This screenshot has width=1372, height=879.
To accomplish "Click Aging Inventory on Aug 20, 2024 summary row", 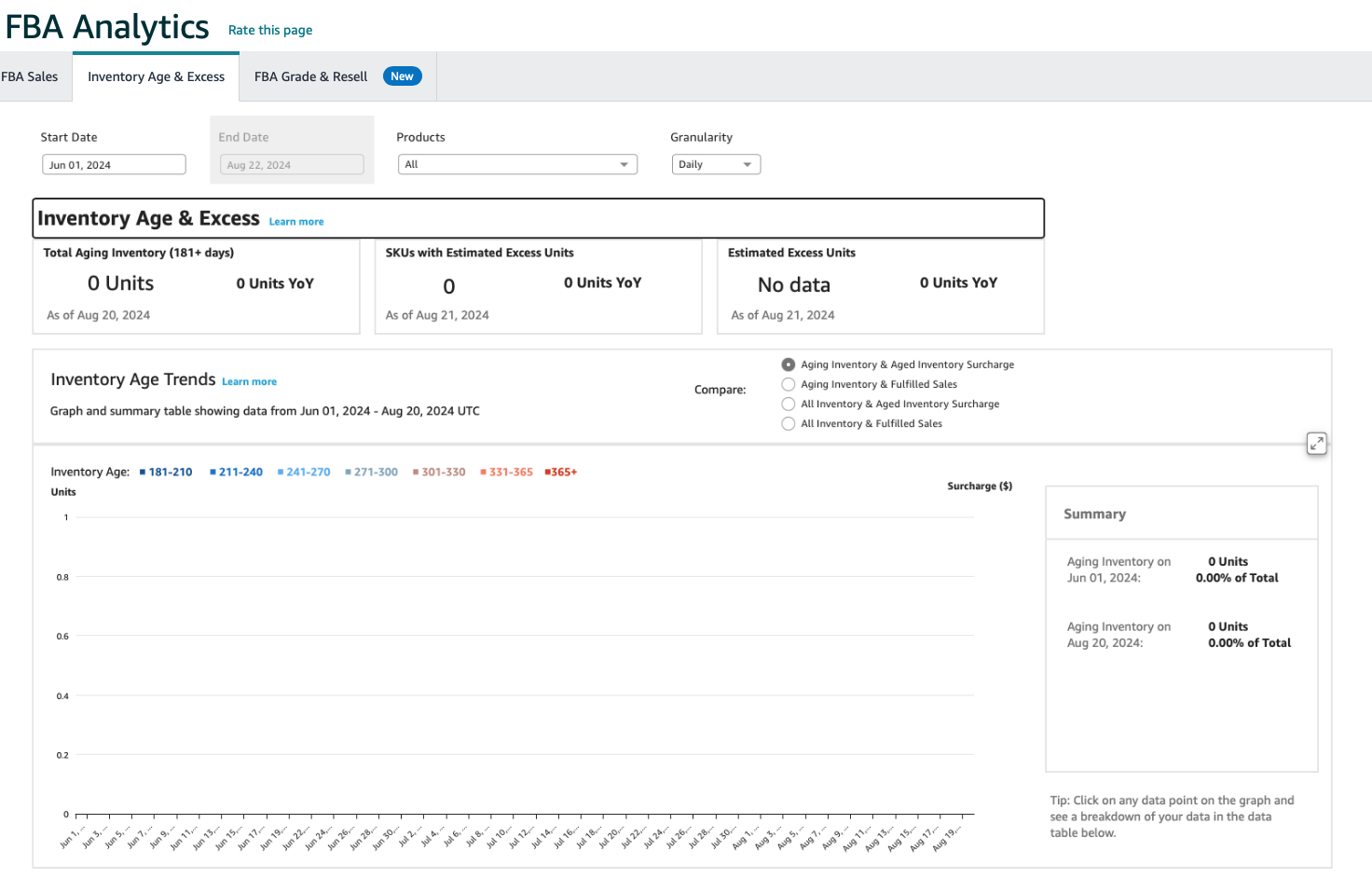I will coord(1179,635).
